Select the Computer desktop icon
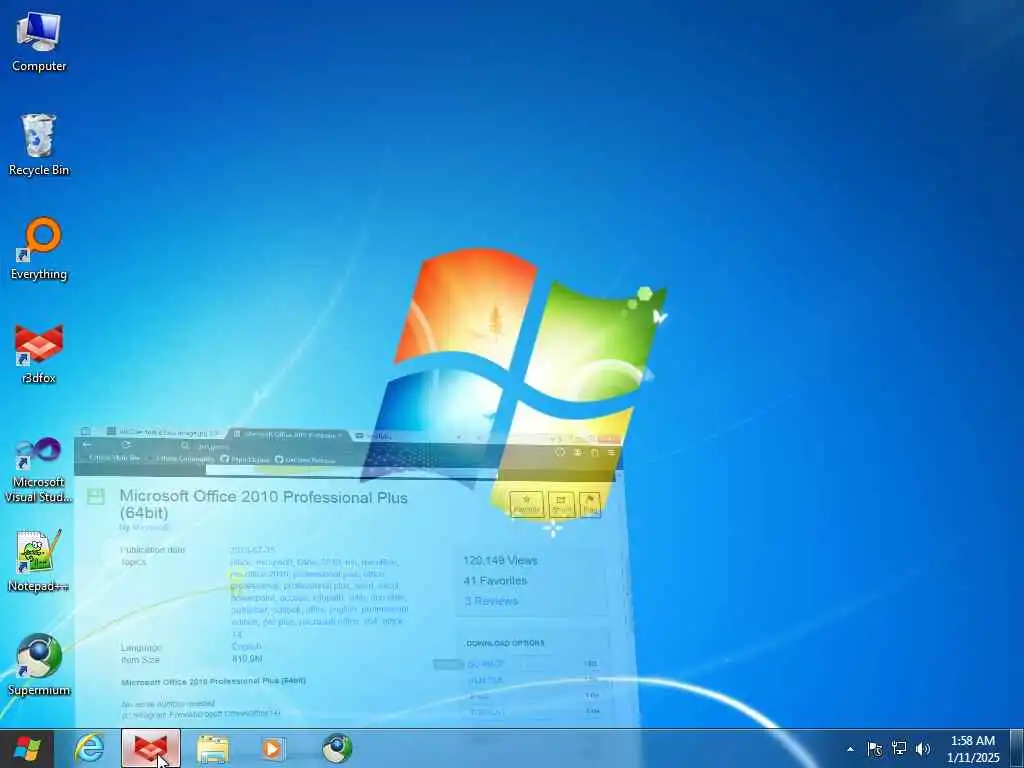This screenshot has width=1024, height=768. click(39, 42)
